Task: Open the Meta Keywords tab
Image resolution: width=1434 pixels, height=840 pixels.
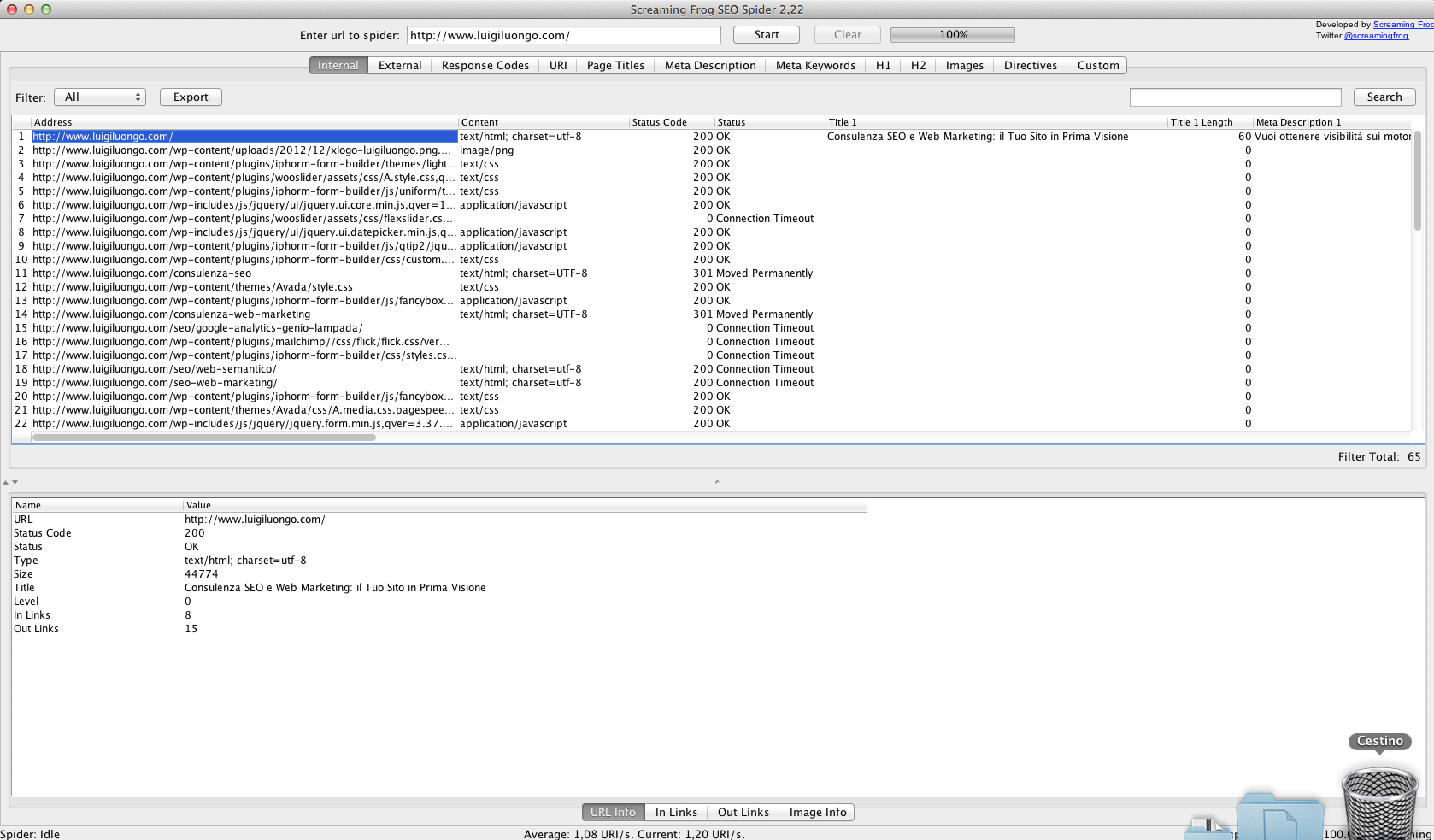Action: pyautogui.click(x=815, y=66)
